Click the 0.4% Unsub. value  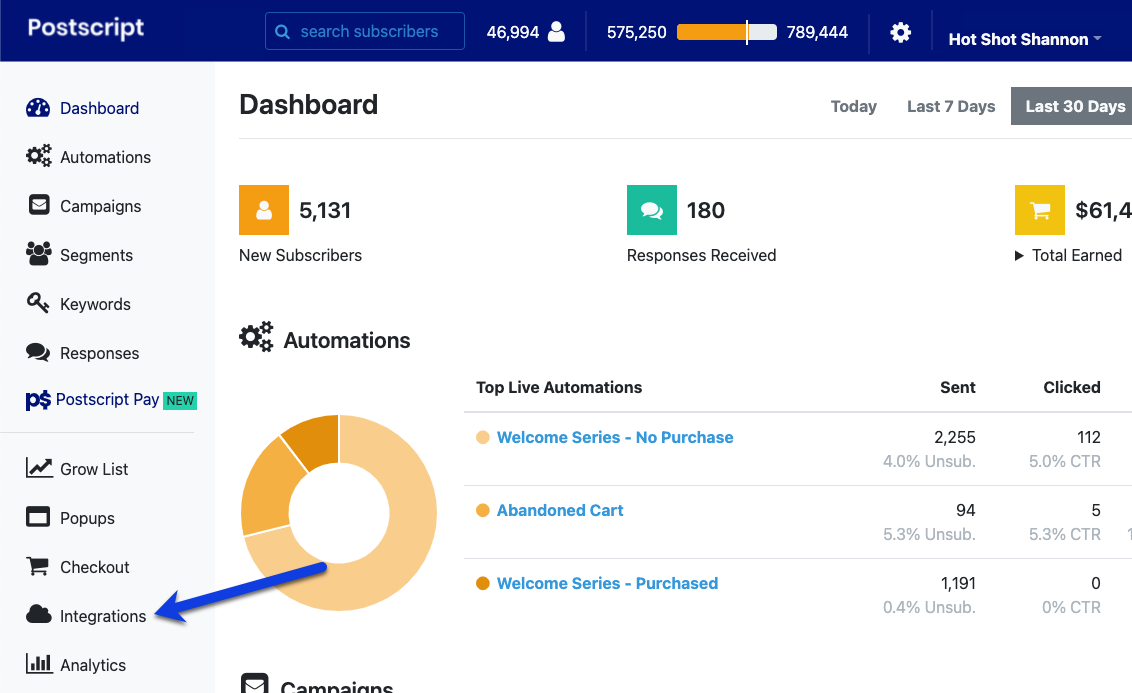click(x=929, y=608)
